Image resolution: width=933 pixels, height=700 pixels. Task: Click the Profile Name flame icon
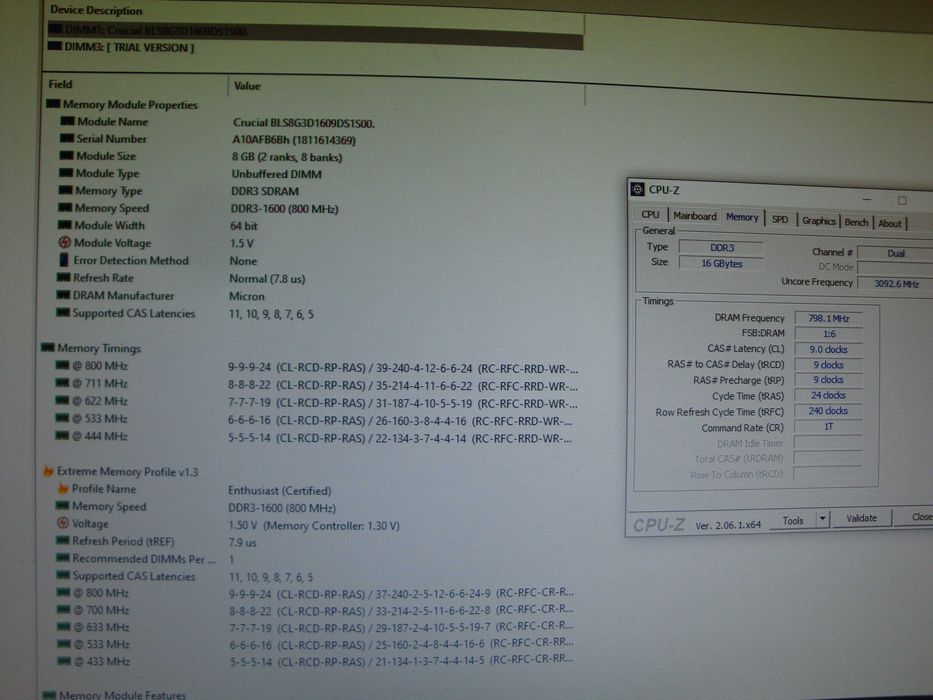[62, 489]
